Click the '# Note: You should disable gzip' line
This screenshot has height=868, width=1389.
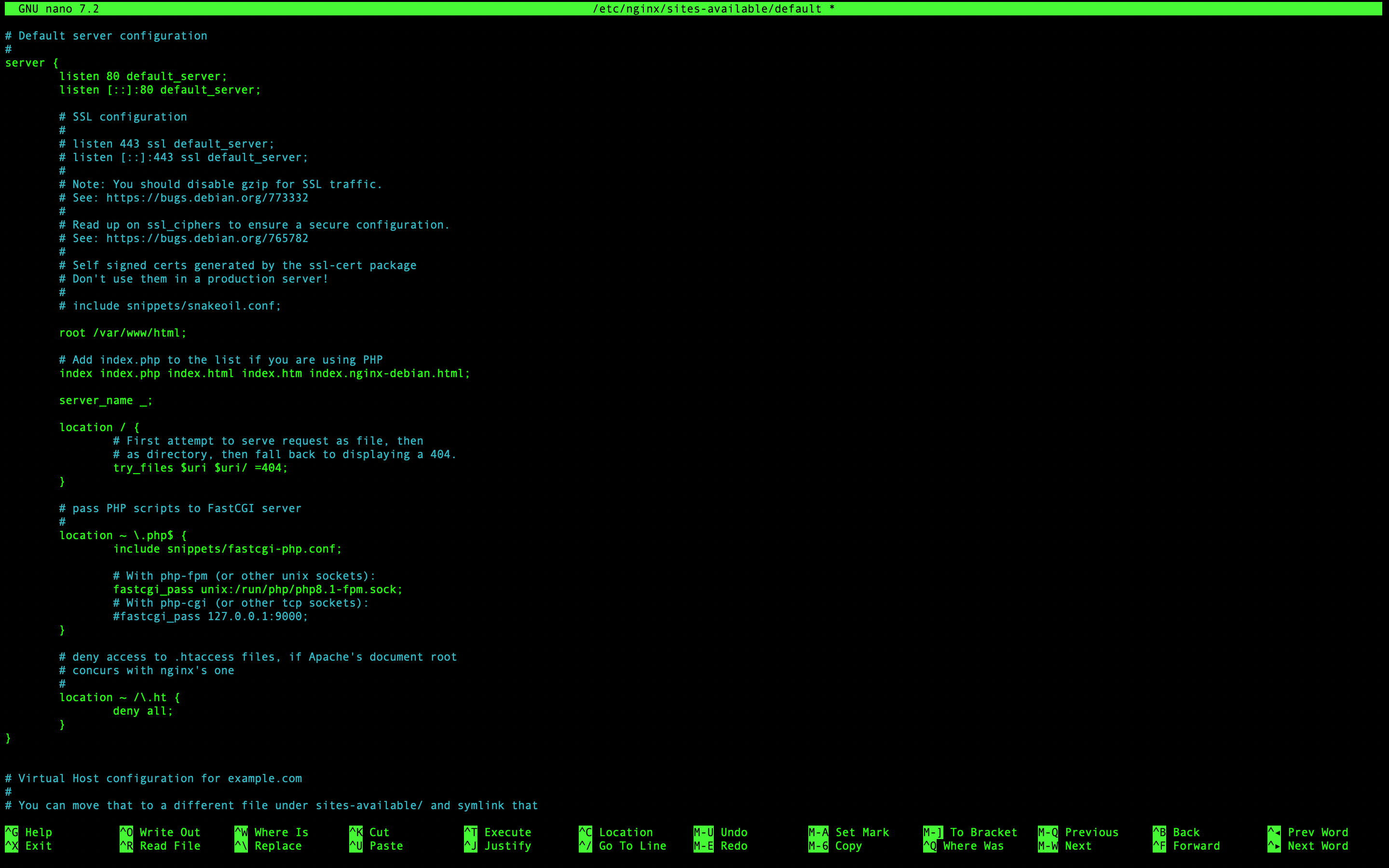[x=221, y=184]
